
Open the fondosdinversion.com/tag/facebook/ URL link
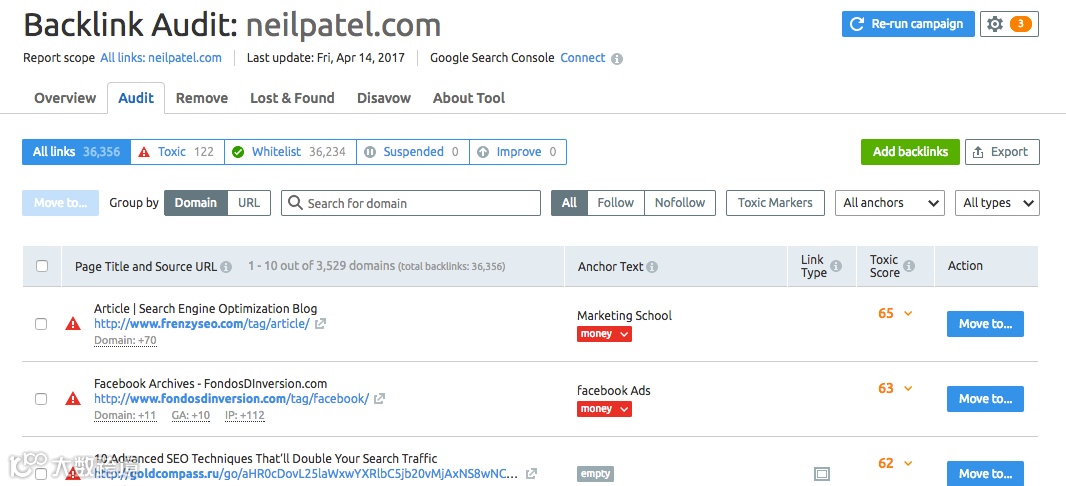(231, 399)
